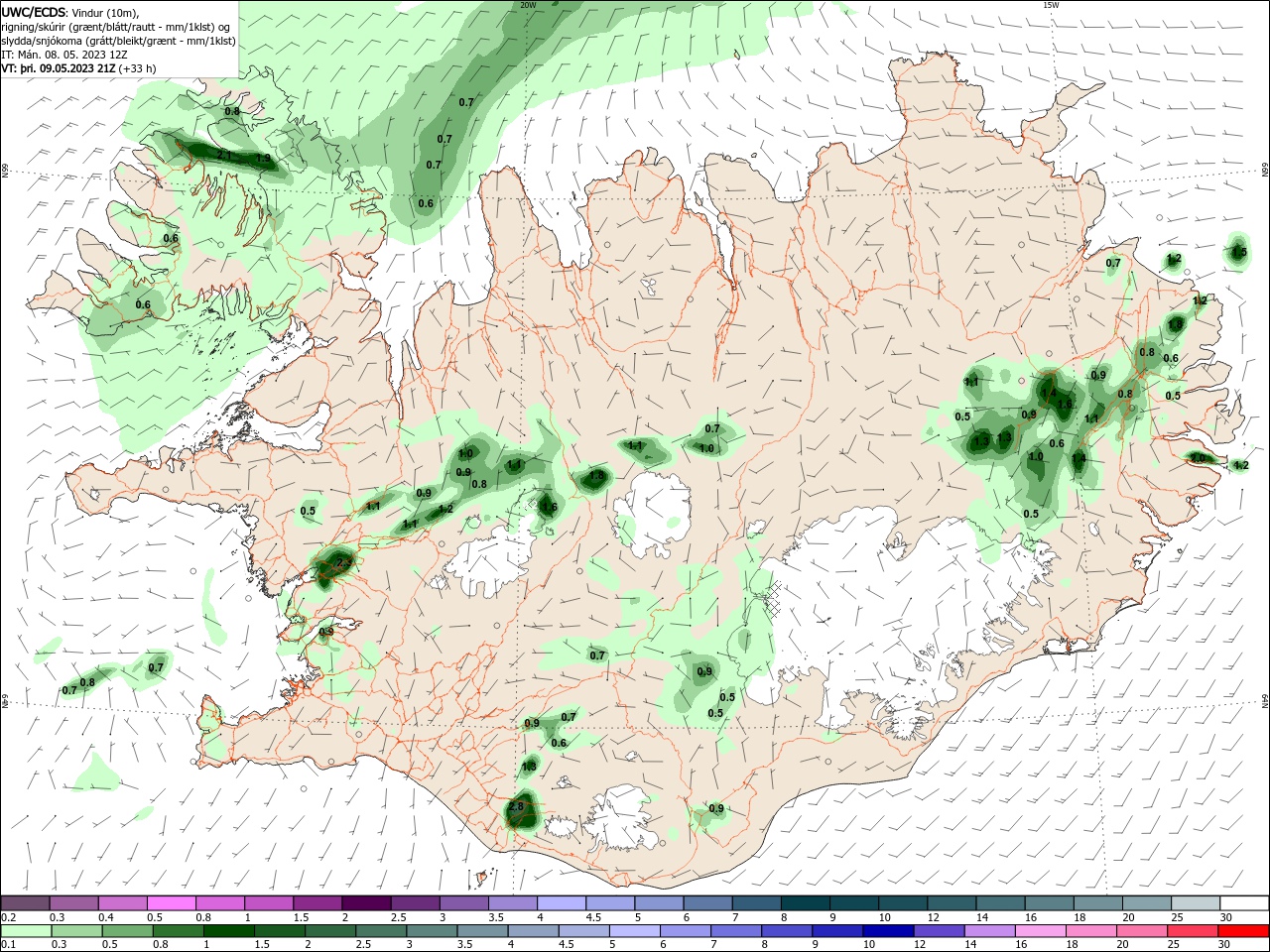Click the 'IT: Mán. 08. 05. 2023 12Z' line
Screen dimensions: 1270x952
65,55
